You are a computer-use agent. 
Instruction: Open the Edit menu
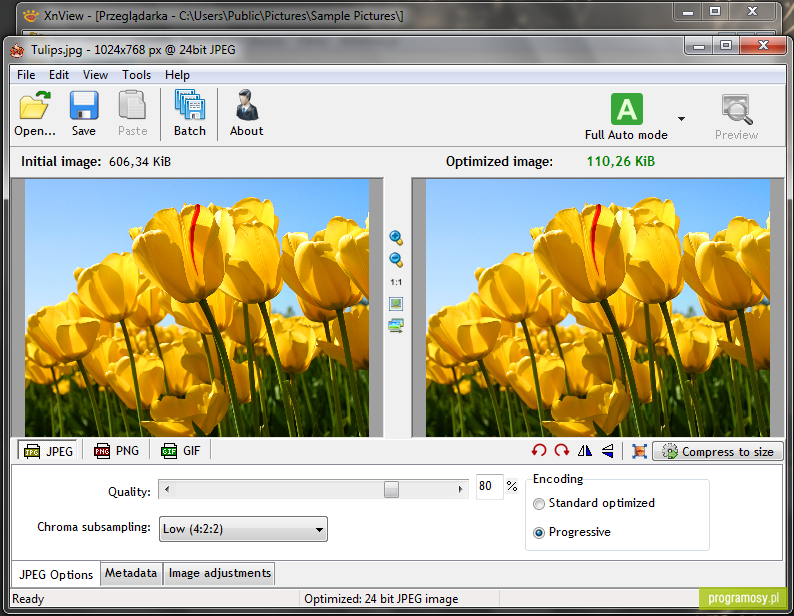[59, 75]
